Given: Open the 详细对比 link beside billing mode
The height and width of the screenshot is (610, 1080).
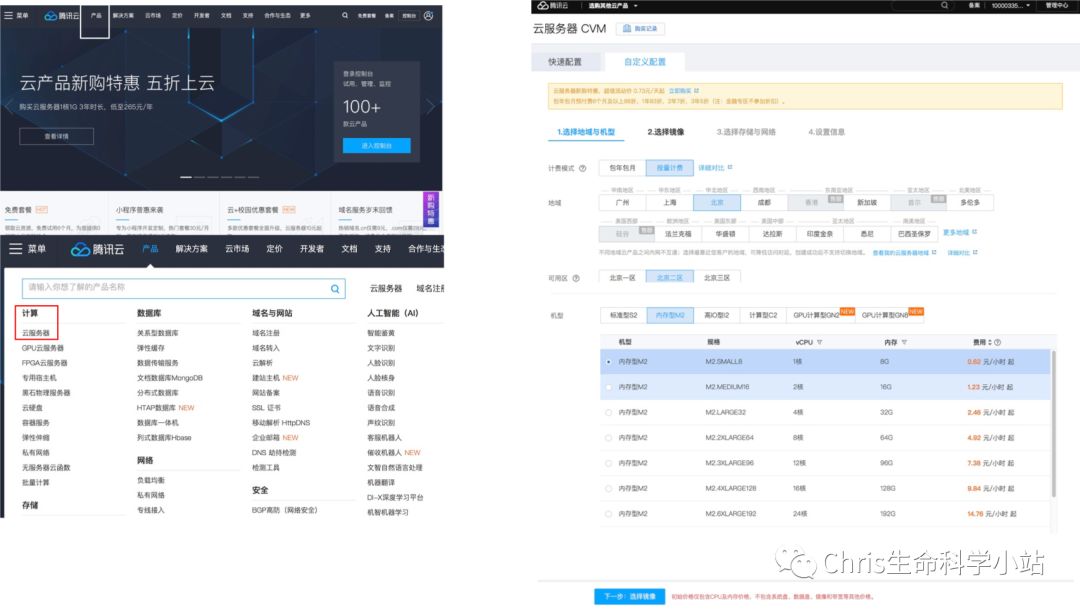Looking at the screenshot, I should (715, 168).
